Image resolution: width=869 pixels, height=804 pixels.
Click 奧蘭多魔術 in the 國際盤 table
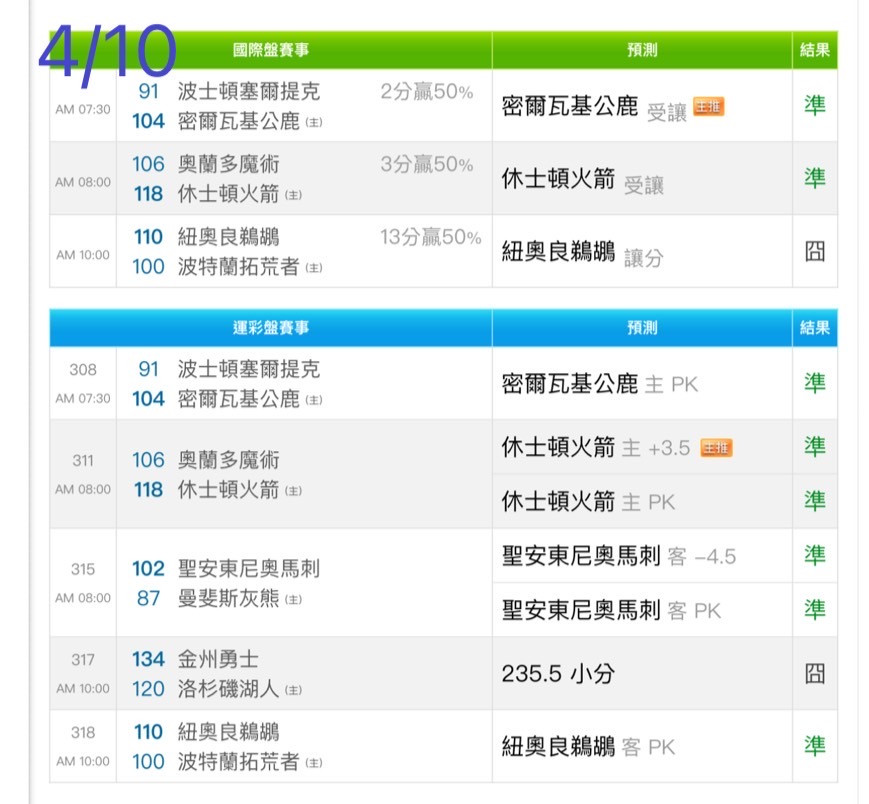pos(228,165)
